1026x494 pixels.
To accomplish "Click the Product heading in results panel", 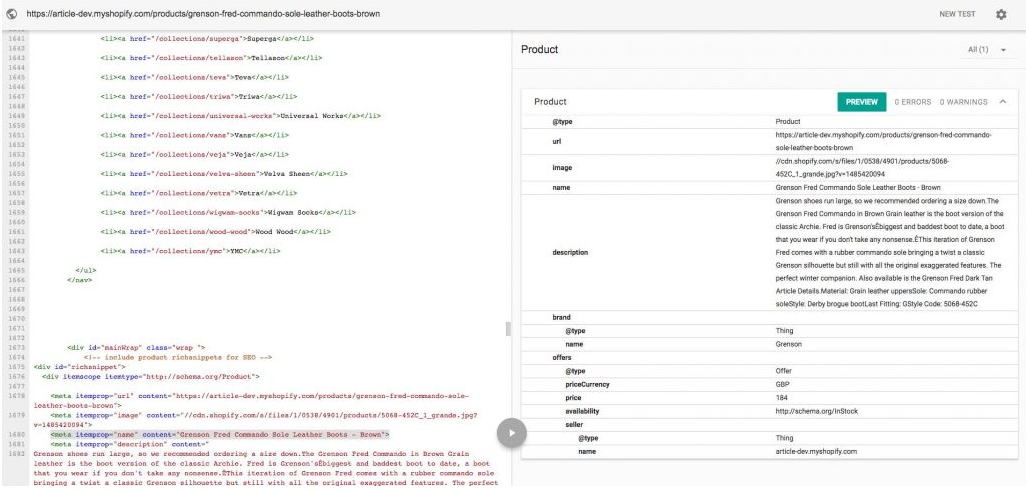I will coord(539,50).
